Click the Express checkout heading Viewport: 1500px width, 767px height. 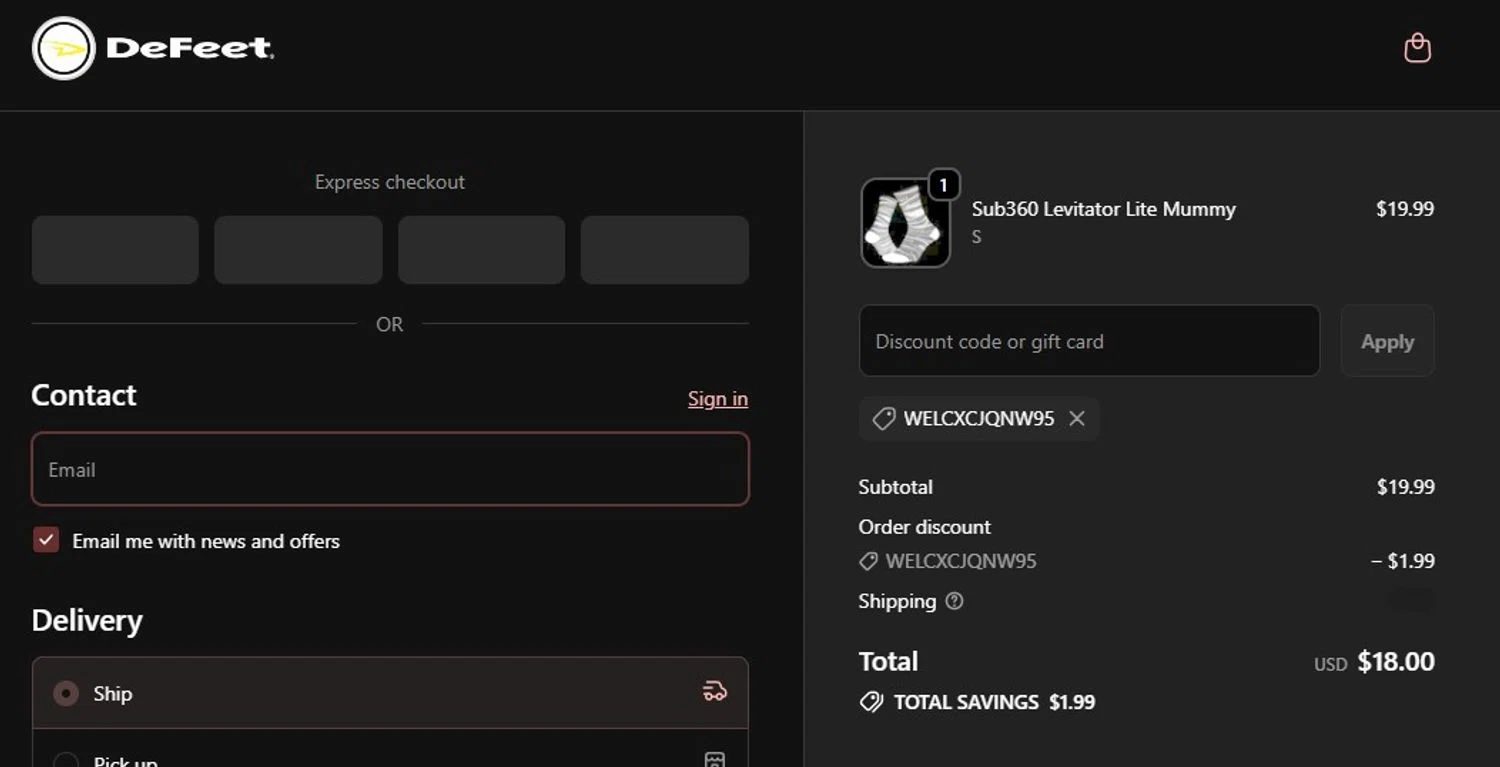[x=390, y=182]
